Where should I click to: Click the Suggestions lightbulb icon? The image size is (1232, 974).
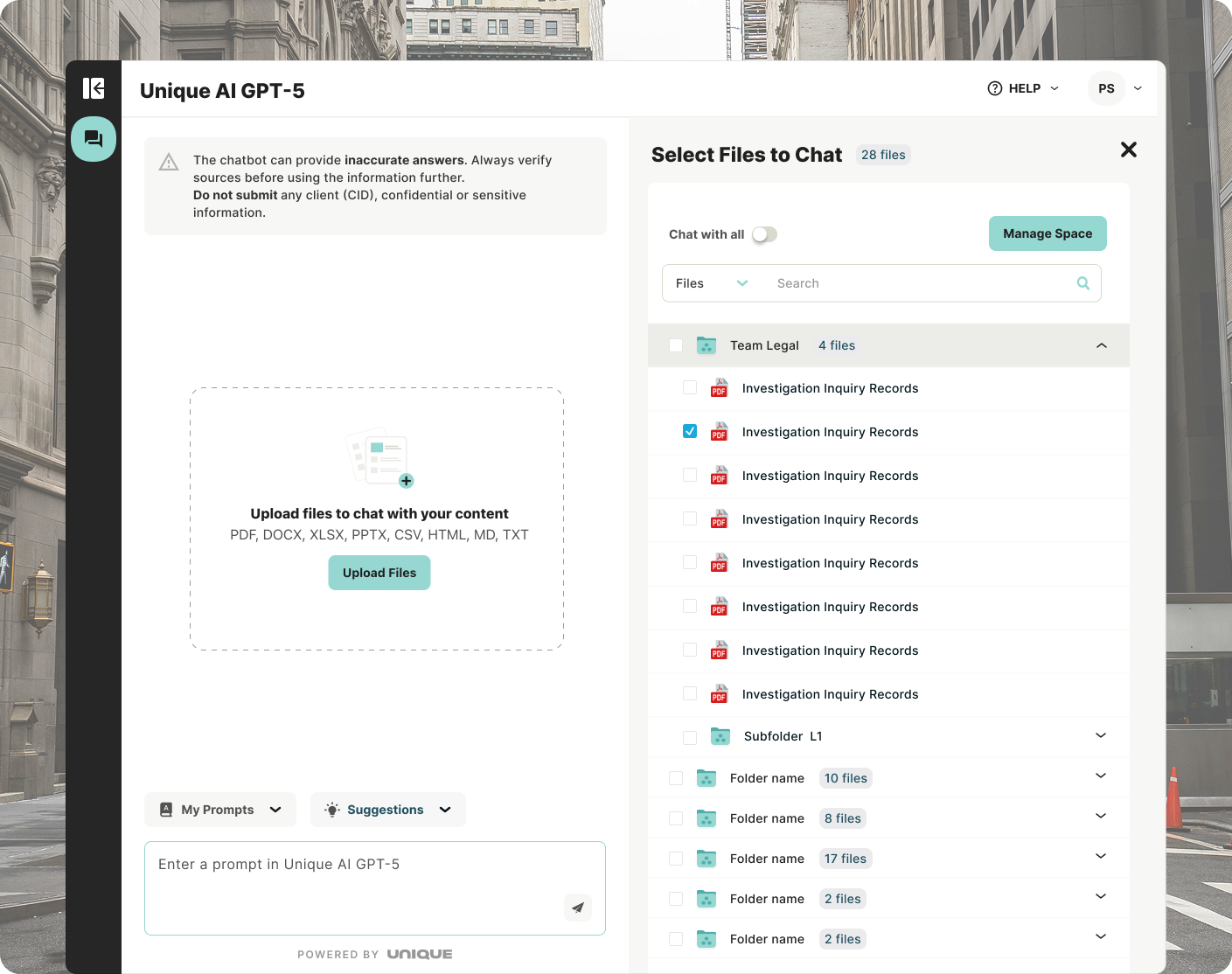(332, 810)
